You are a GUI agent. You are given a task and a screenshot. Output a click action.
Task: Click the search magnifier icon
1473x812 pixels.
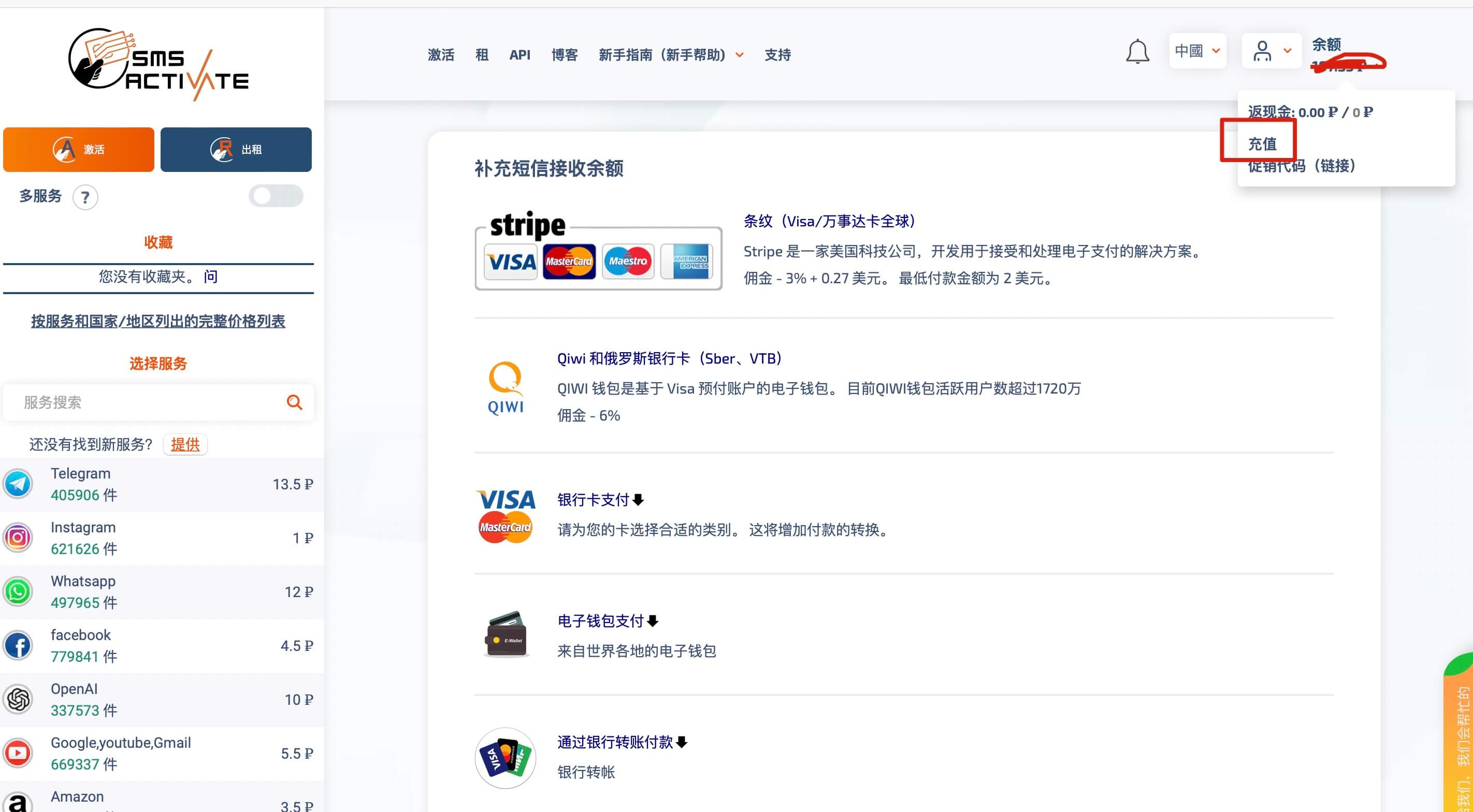(295, 402)
